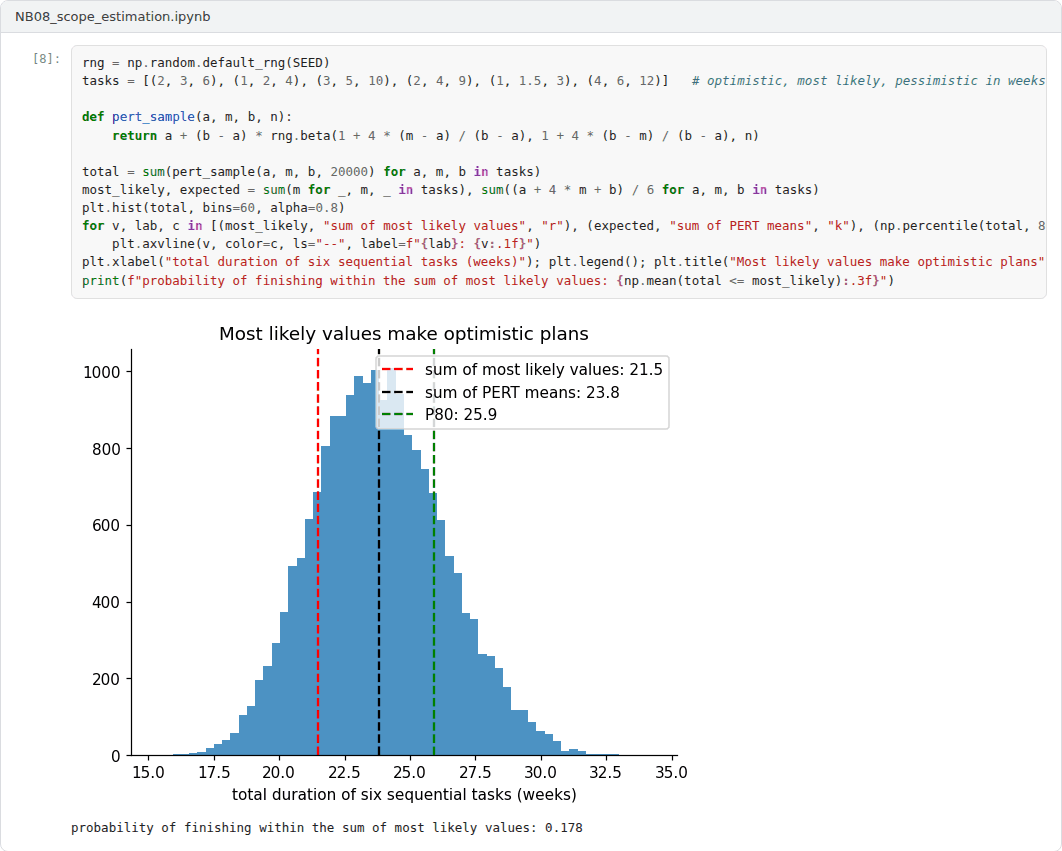The image size is (1062, 851).
Task: Click the x-axis tick label 30.0
Action: (x=540, y=772)
